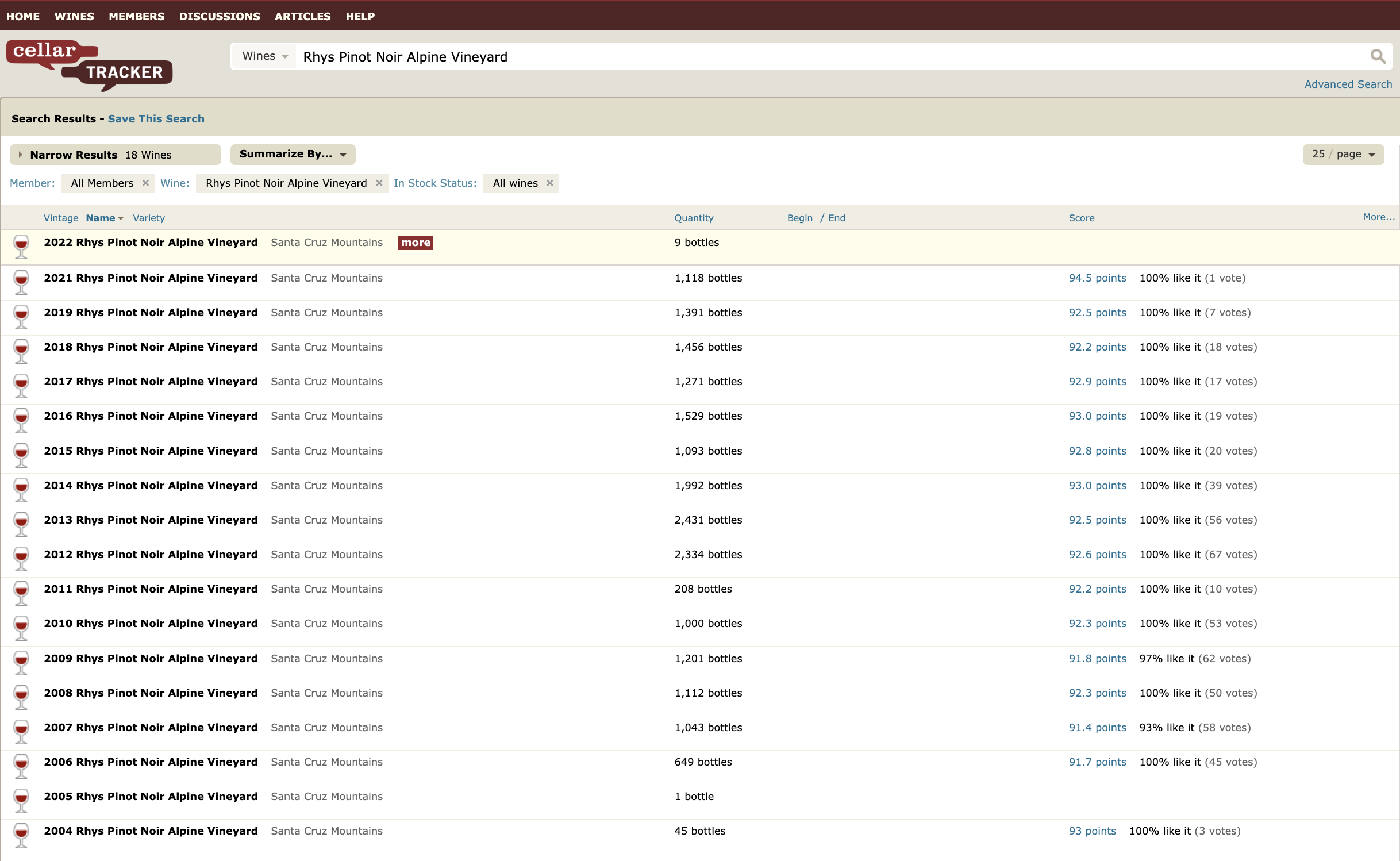The width and height of the screenshot is (1400, 861).
Task: Click the 91.4 points score link
Action: click(x=1098, y=728)
